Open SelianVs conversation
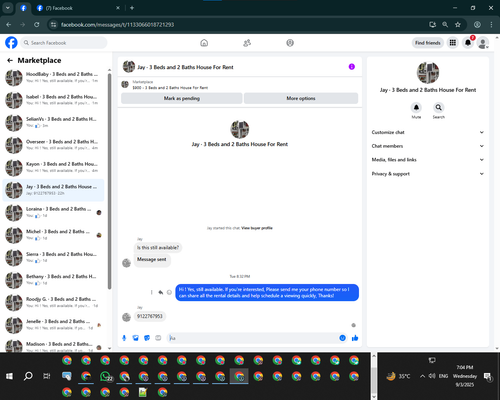Image resolution: width=500 pixels, height=400 pixels. pyautogui.click(x=53, y=122)
